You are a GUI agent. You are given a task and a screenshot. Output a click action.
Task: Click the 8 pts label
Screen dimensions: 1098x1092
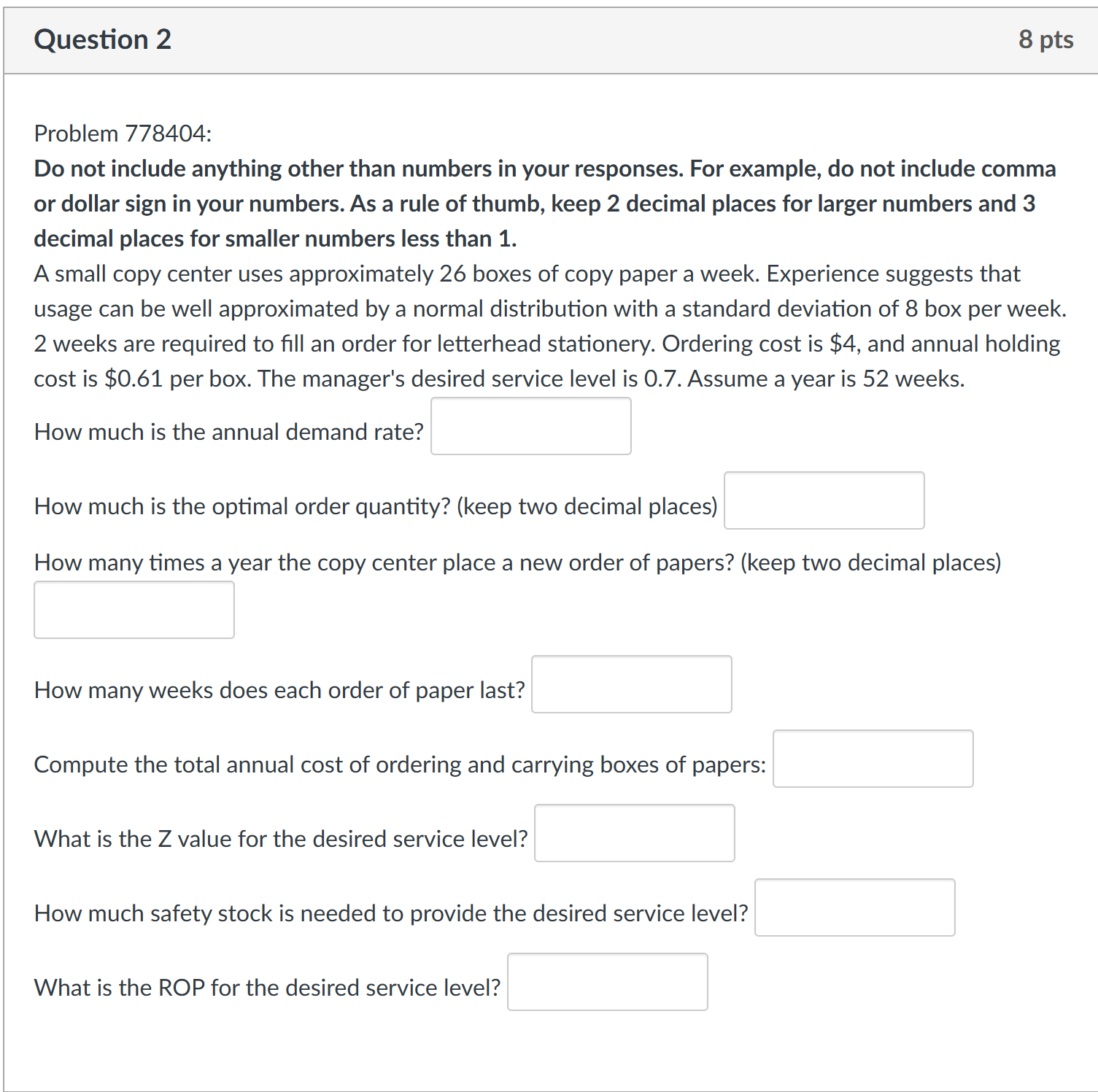(x=1045, y=39)
